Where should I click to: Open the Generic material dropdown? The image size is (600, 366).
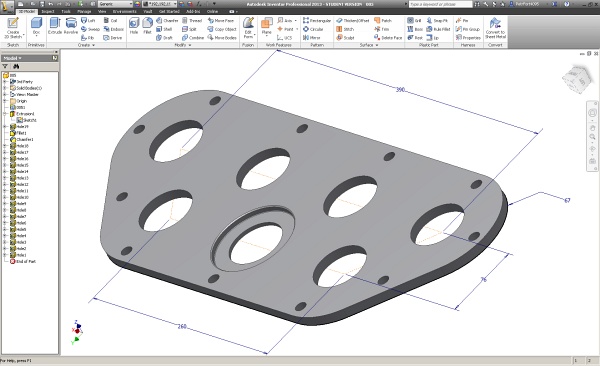[x=115, y=4]
